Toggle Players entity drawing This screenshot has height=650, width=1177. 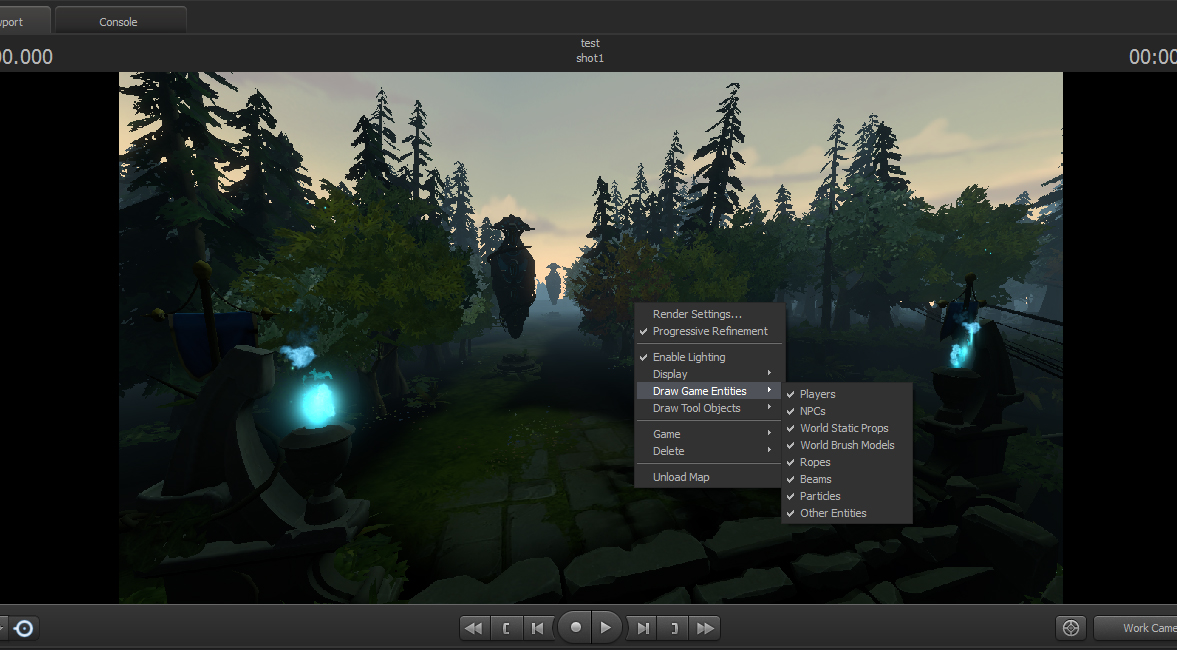click(x=847, y=394)
